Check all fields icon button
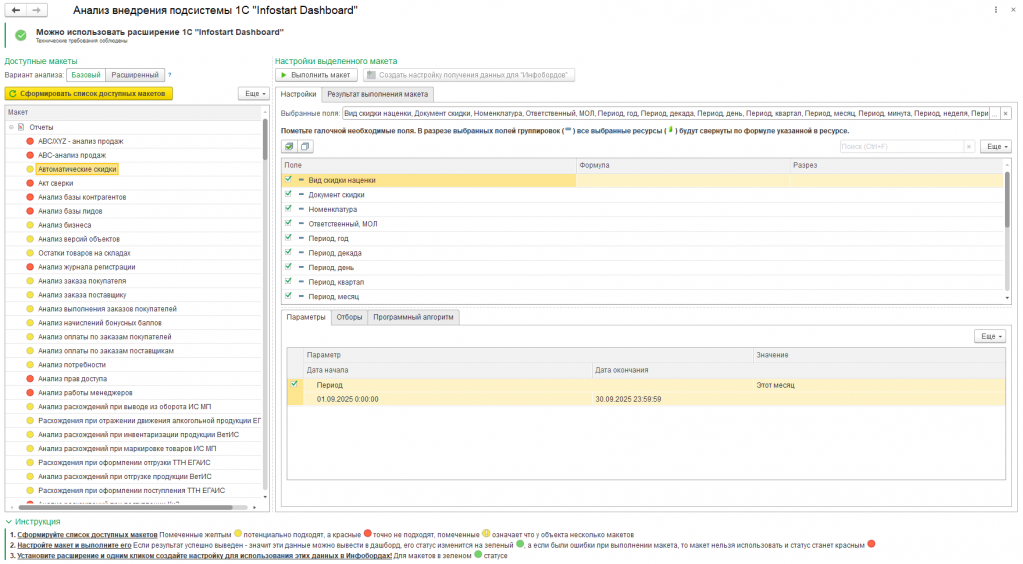Image resolution: width=1023 pixels, height=564 pixels. pyautogui.click(x=289, y=146)
